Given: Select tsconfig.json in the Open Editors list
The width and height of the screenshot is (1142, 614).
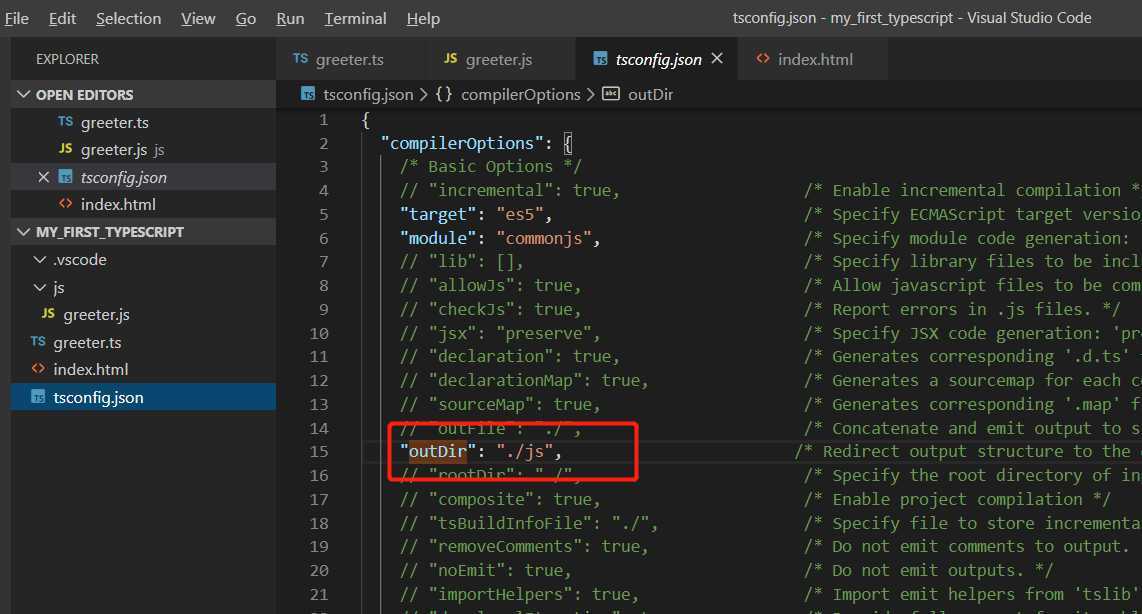Looking at the screenshot, I should [x=143, y=177].
